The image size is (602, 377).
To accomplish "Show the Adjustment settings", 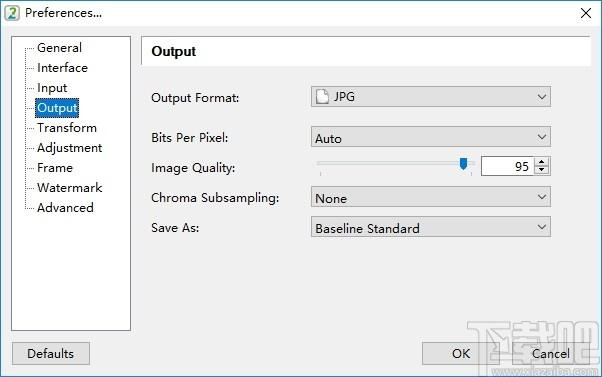I will pos(69,148).
